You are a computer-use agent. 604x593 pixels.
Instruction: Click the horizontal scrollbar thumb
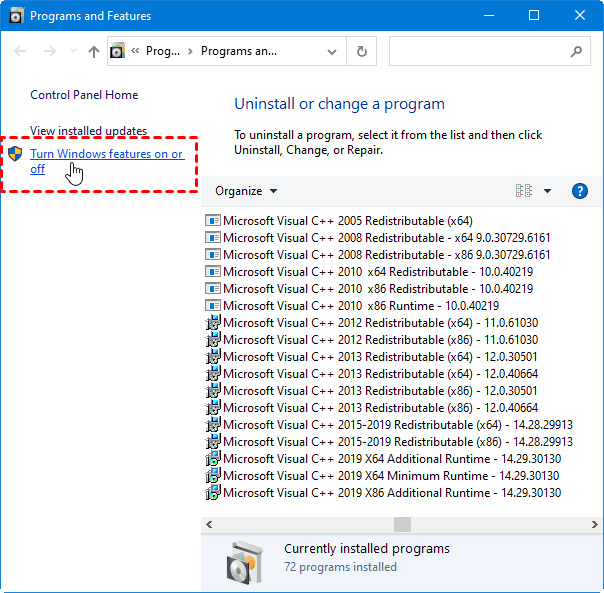402,524
